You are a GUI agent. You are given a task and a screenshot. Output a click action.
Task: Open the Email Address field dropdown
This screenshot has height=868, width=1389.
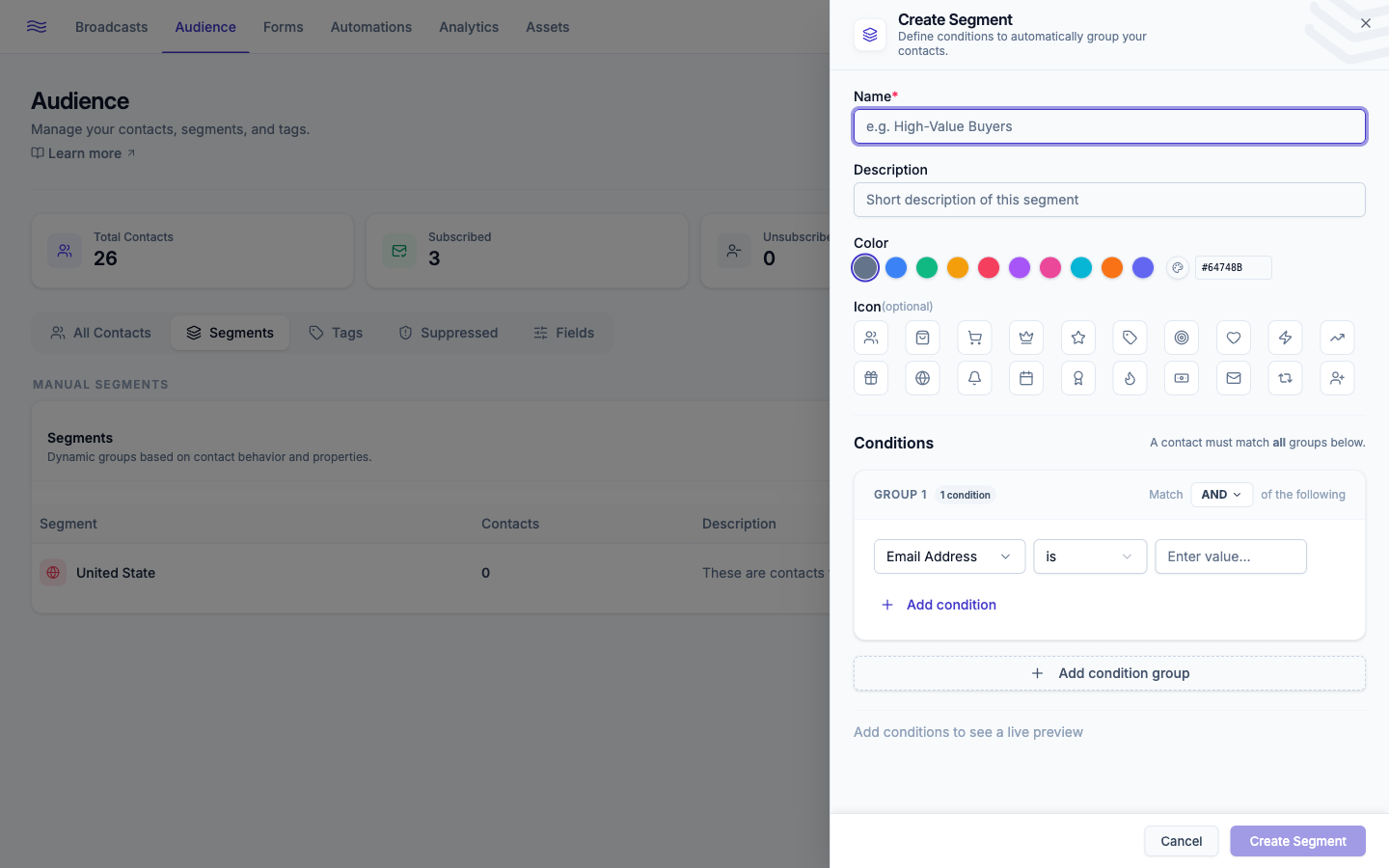click(x=949, y=556)
